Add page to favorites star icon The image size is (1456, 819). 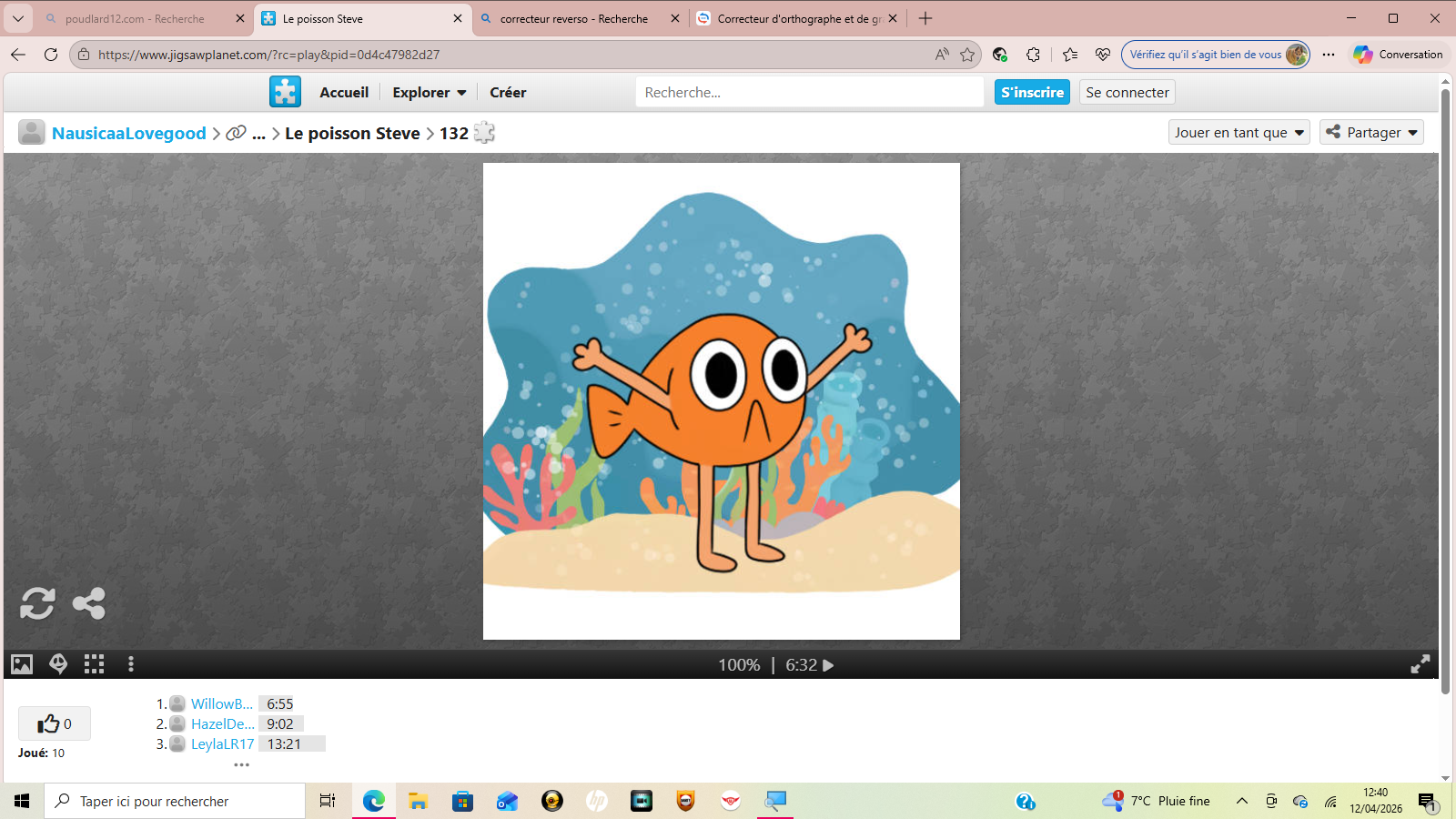967,55
